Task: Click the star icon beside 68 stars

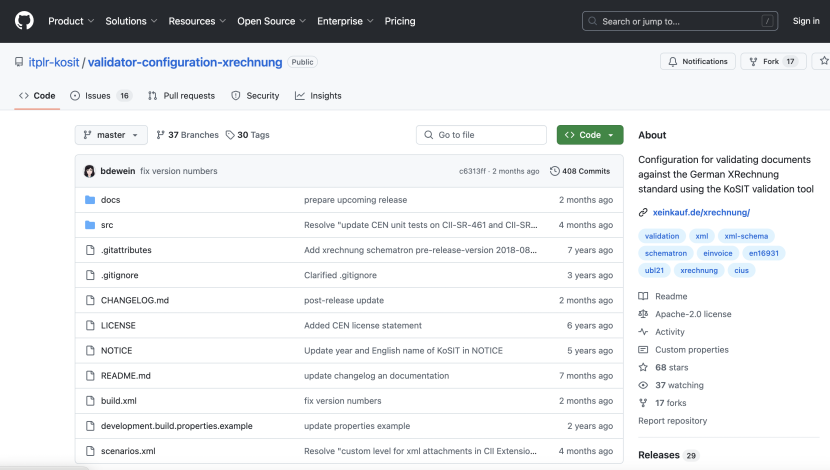Action: coord(643,367)
